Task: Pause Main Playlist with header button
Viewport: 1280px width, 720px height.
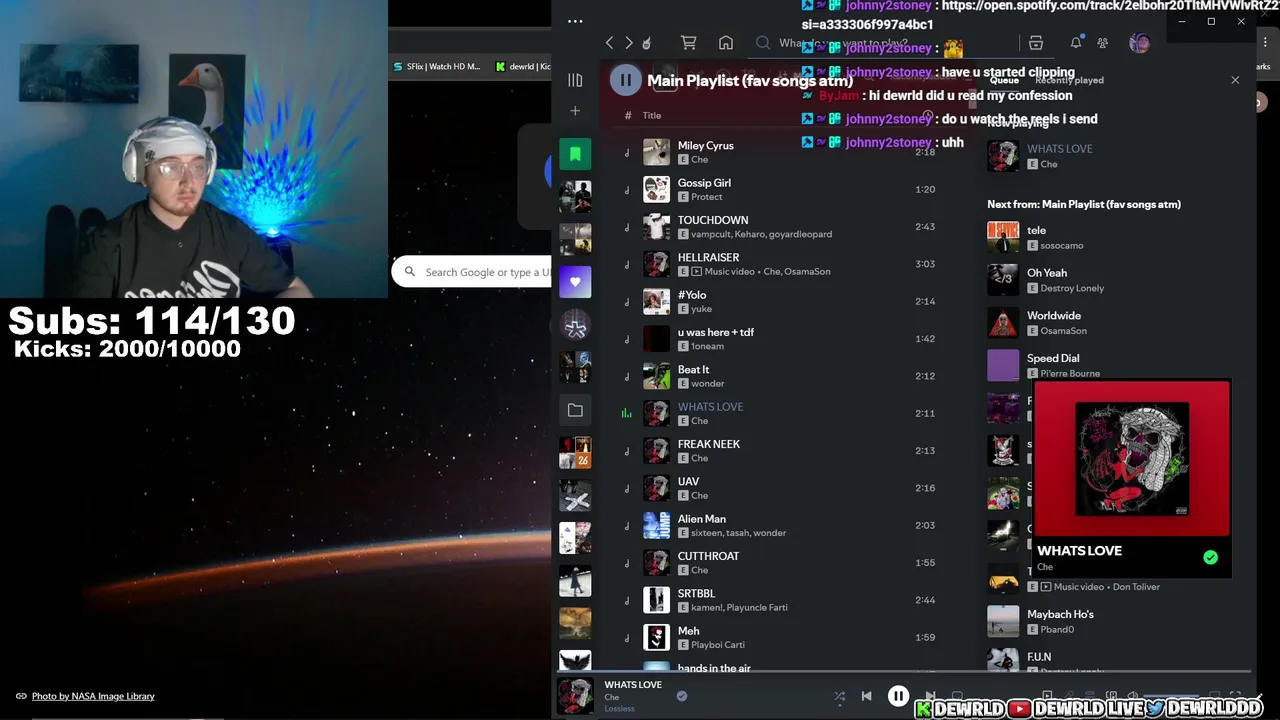Action: click(x=625, y=80)
